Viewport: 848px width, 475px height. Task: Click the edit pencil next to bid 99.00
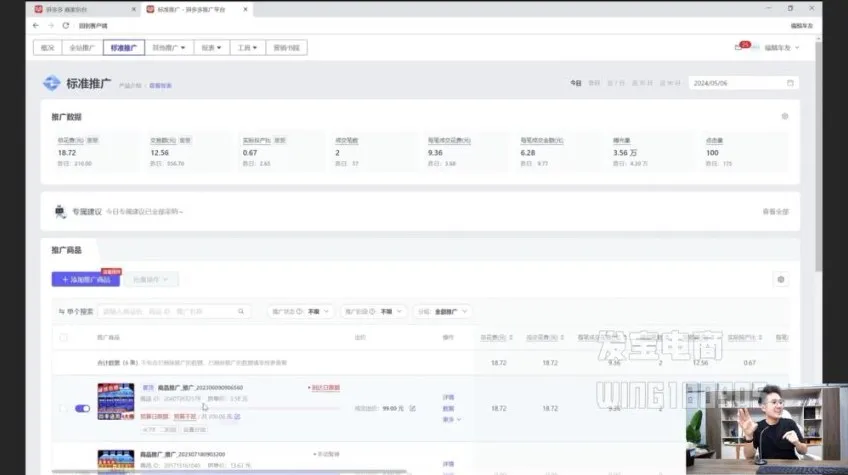pos(413,408)
